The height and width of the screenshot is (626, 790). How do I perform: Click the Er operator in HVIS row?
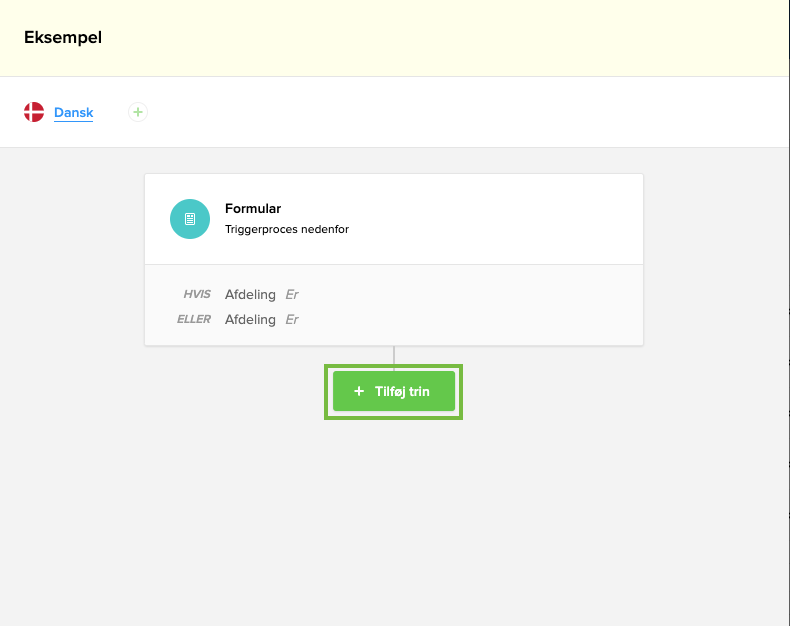pos(292,295)
